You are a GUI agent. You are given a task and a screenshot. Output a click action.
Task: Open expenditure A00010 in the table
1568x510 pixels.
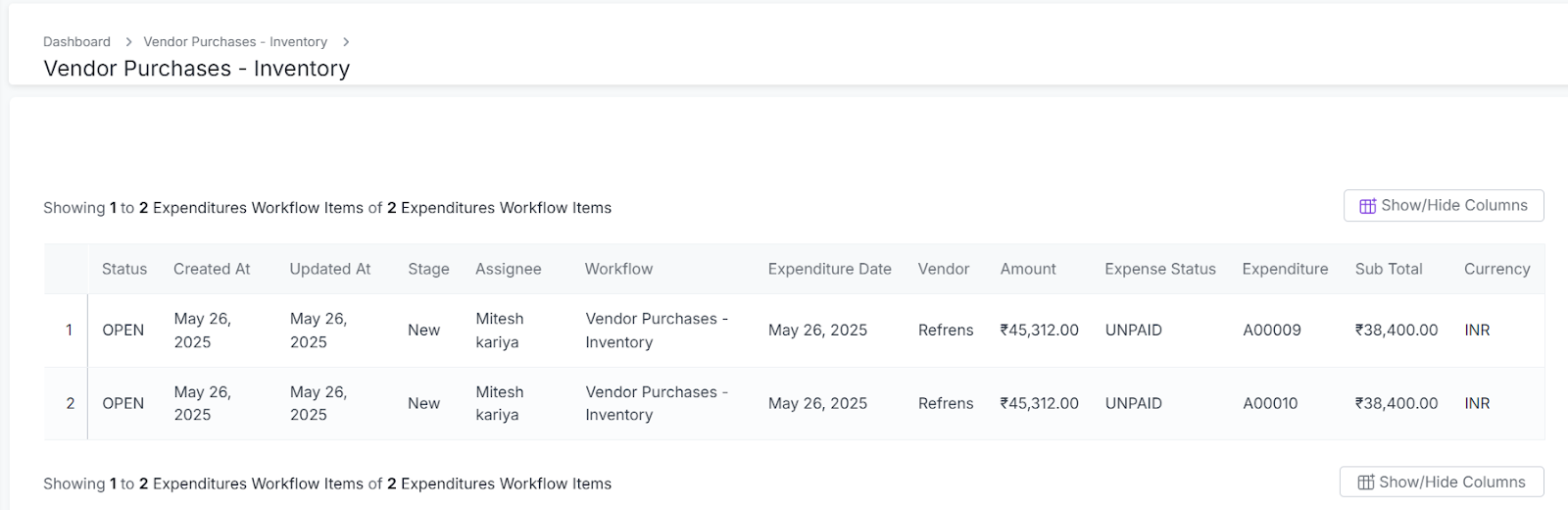coord(1270,403)
